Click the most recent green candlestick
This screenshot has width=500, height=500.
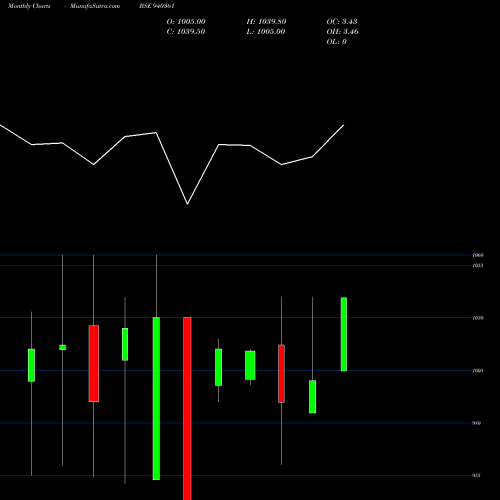[x=344, y=334]
